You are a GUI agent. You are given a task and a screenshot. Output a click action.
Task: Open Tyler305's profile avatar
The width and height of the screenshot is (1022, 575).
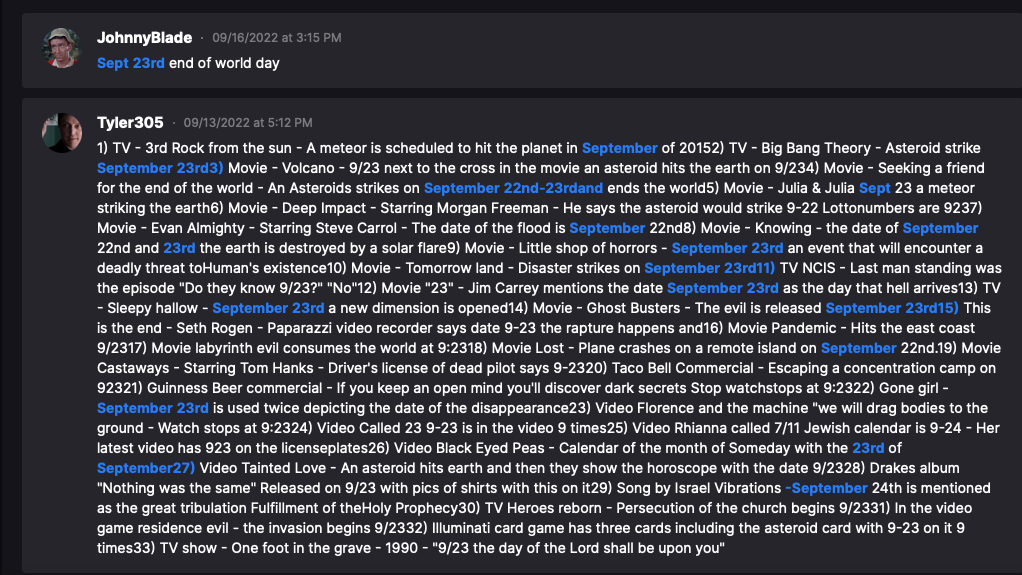click(61, 132)
